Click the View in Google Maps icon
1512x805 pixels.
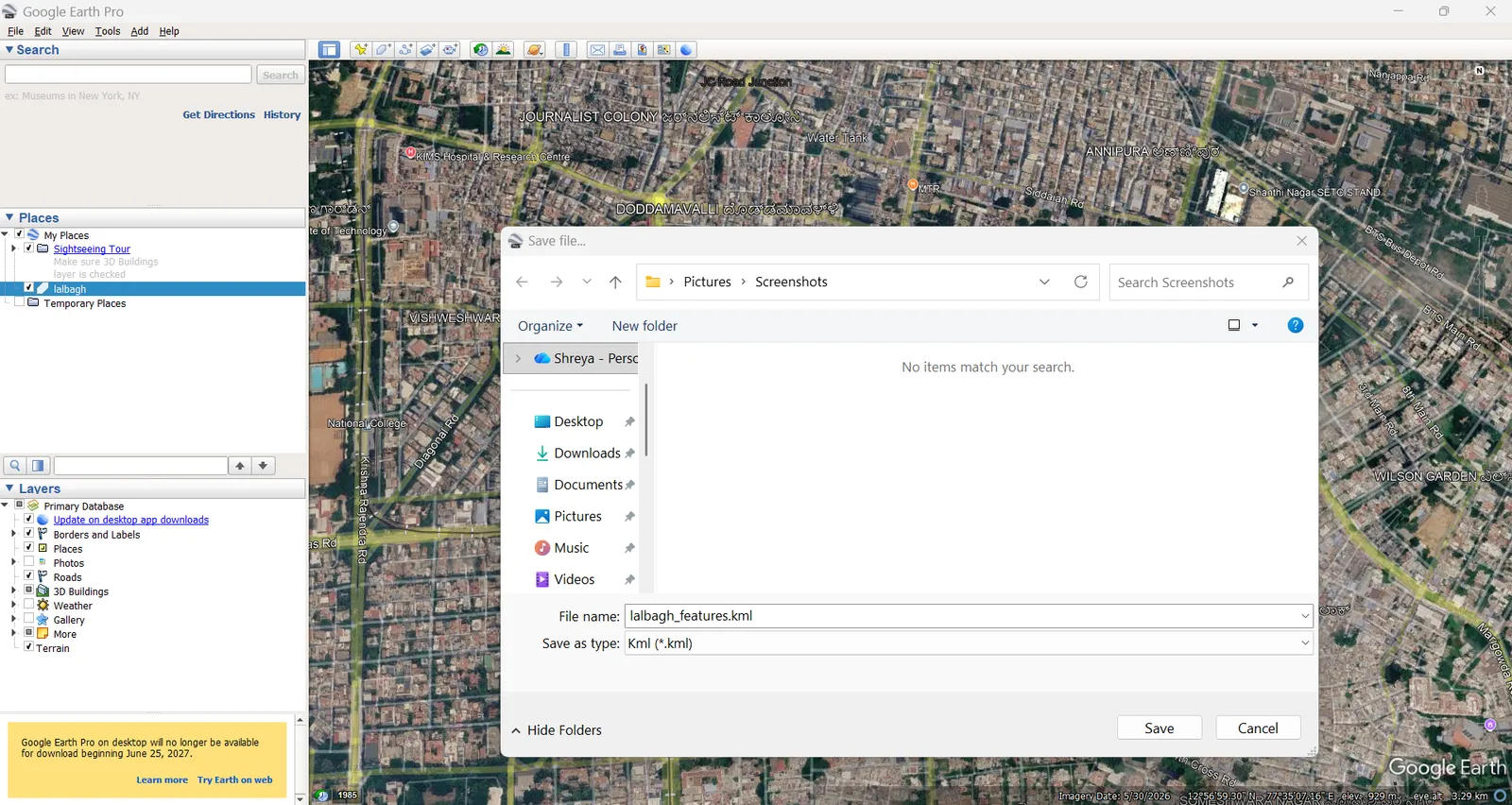pos(664,50)
